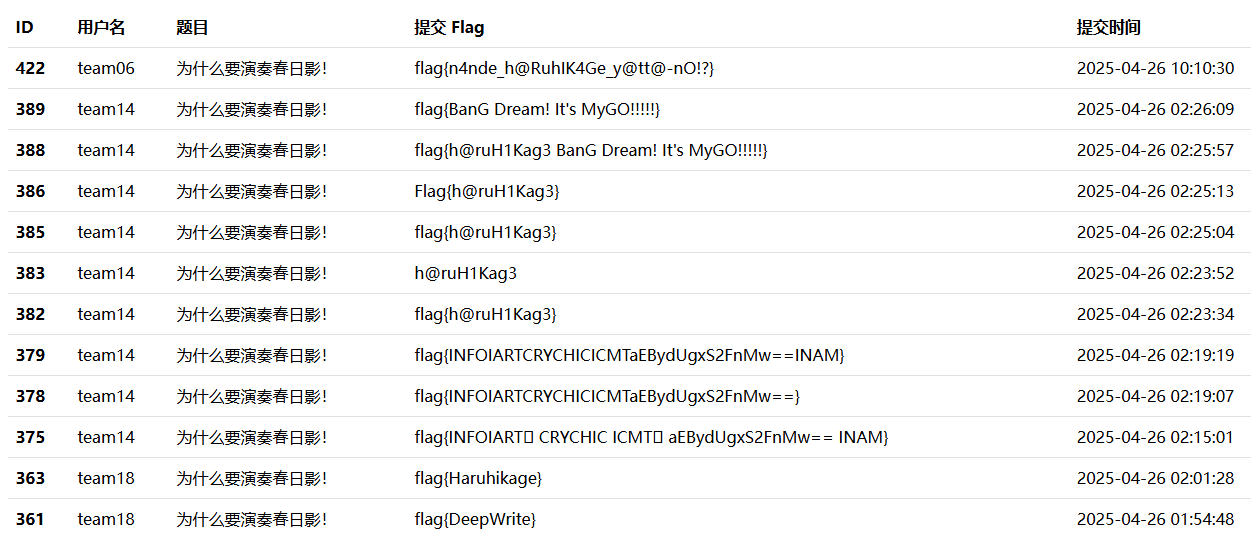Click the timestamp 2025-04-26 02:15:01
The image size is (1251, 536).
pos(1155,438)
